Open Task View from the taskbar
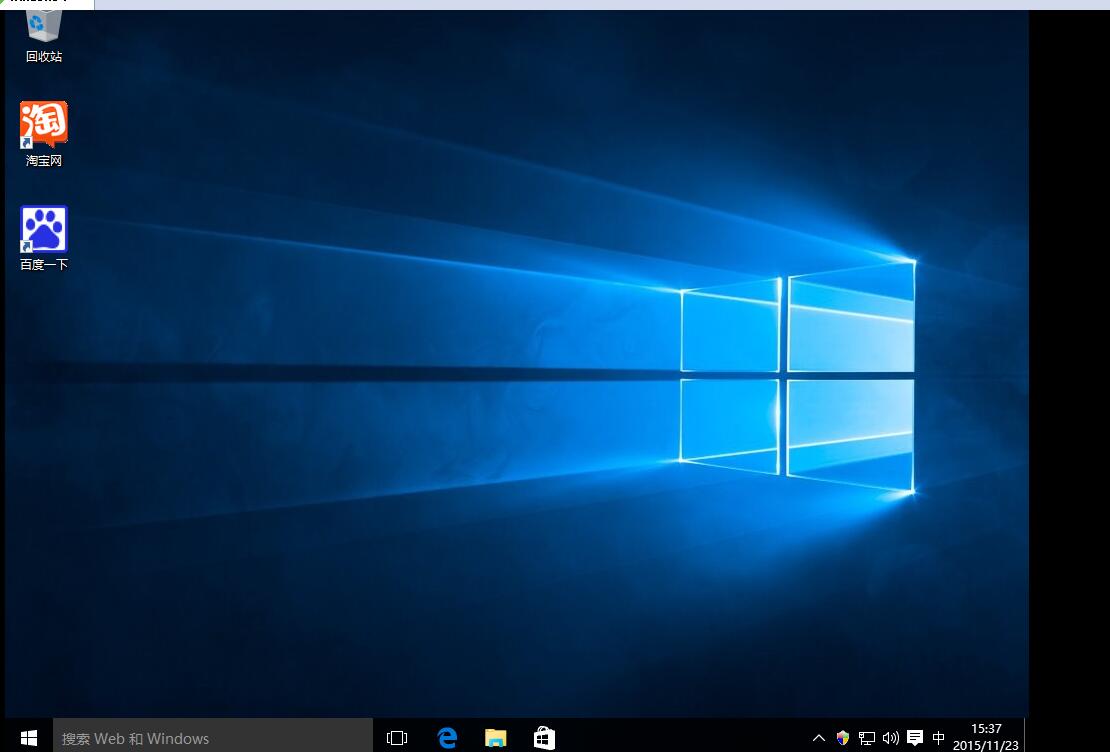The width and height of the screenshot is (1110, 752). pos(397,738)
